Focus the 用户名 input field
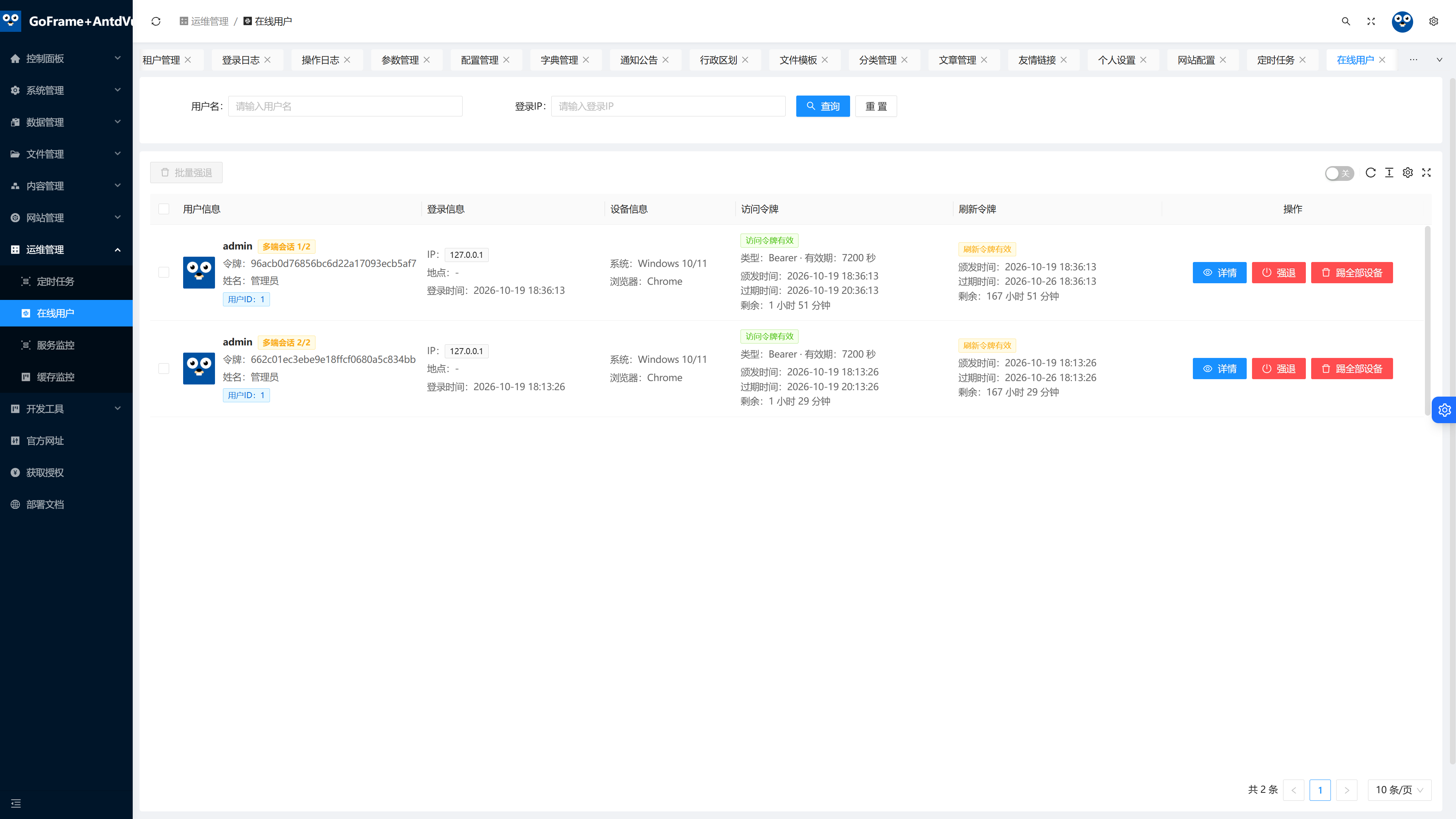The height and width of the screenshot is (819, 1456). click(x=345, y=106)
